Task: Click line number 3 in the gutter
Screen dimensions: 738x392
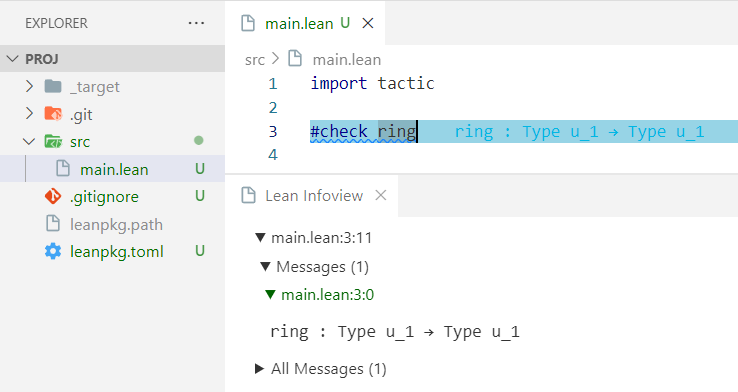Action: [273, 131]
